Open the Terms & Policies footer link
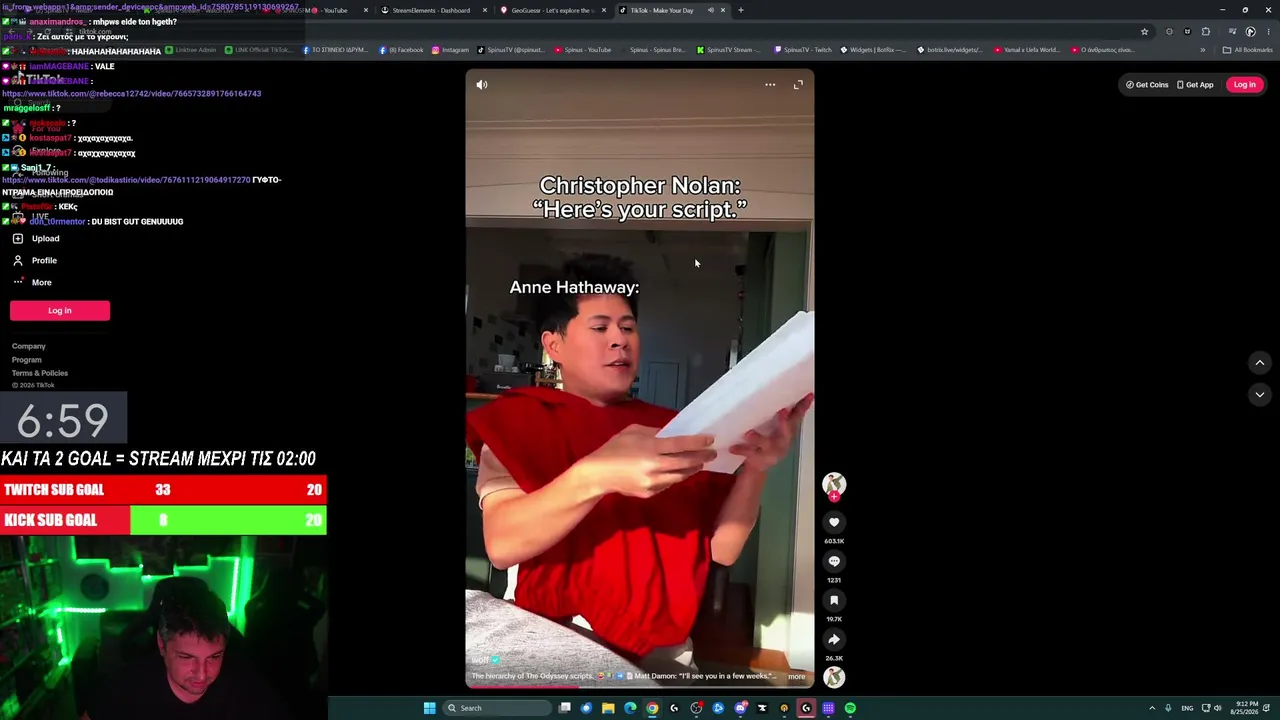 pos(40,373)
